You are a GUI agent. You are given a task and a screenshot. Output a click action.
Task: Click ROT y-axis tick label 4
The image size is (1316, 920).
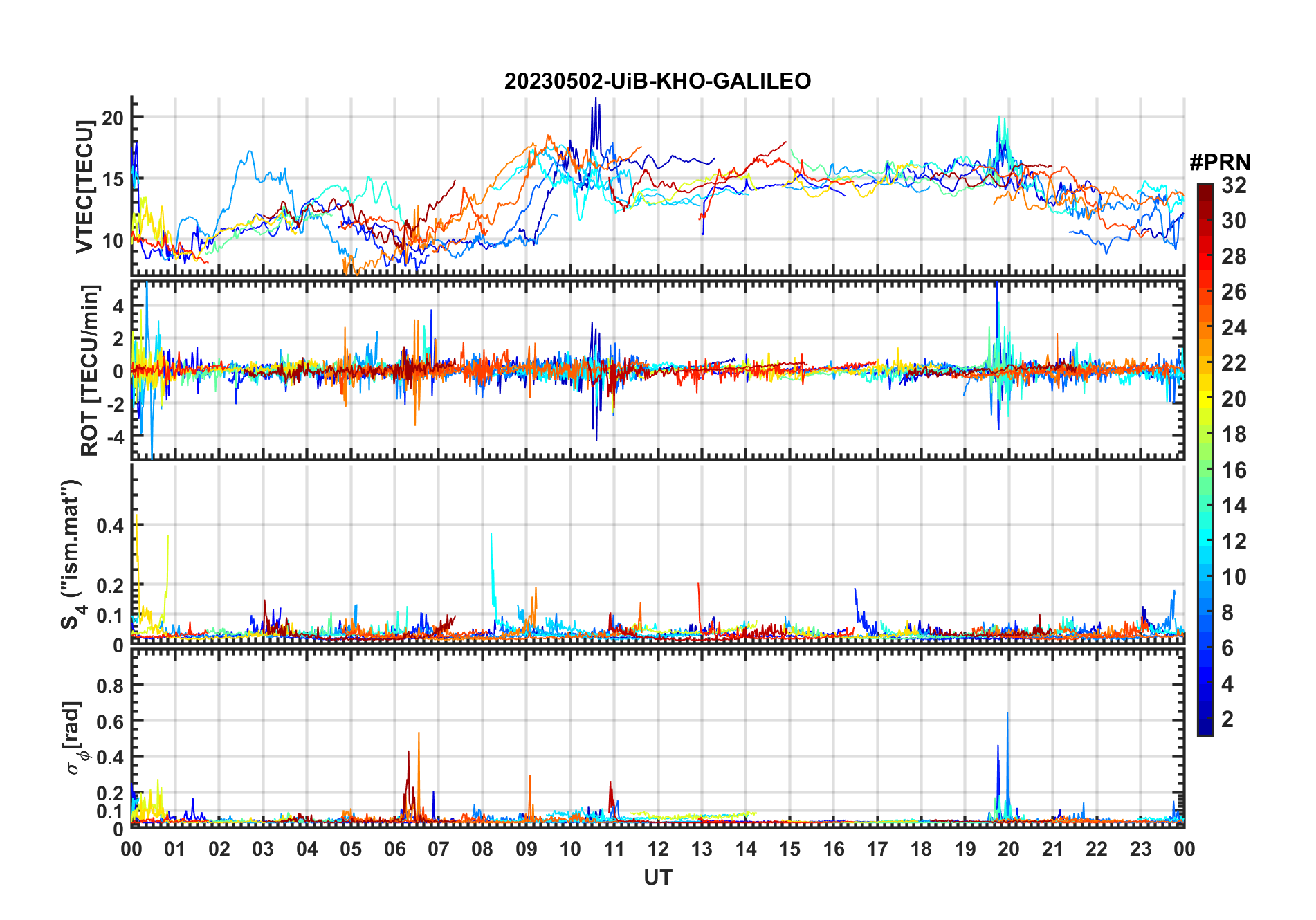(118, 306)
